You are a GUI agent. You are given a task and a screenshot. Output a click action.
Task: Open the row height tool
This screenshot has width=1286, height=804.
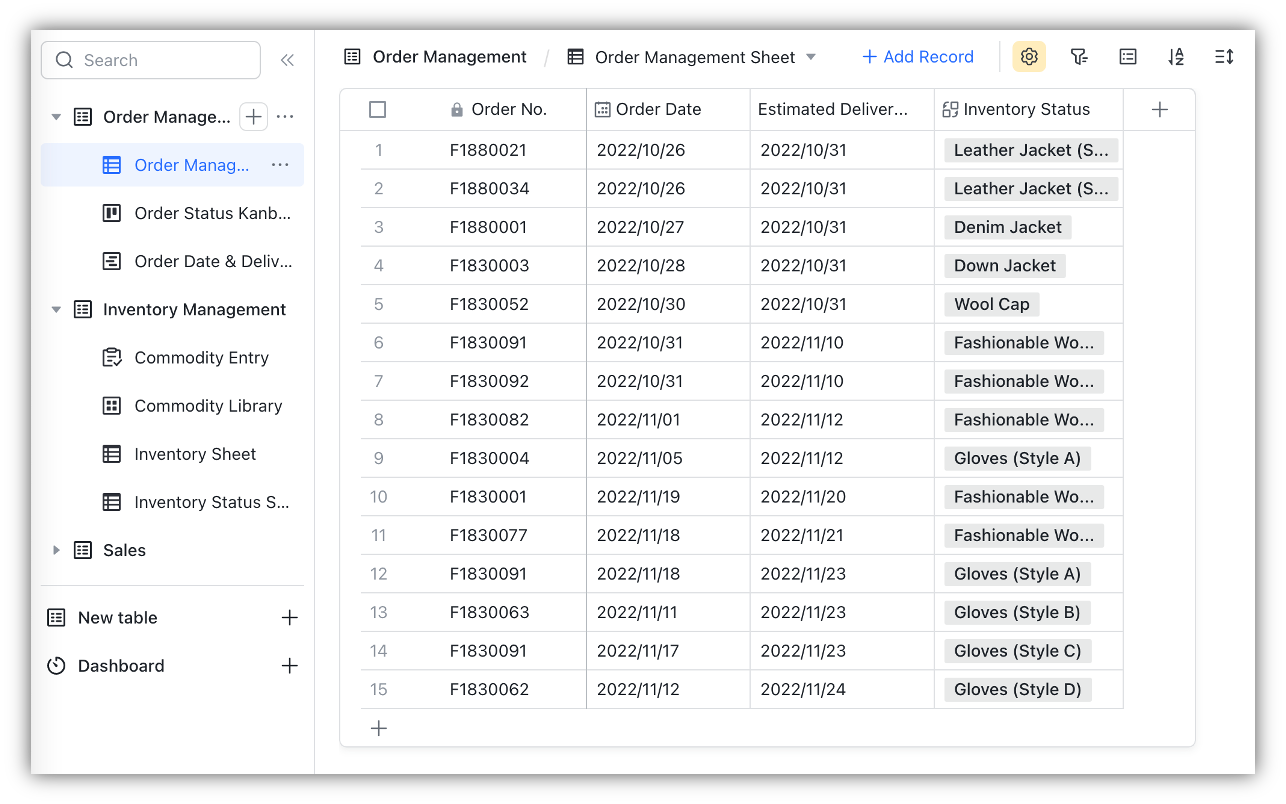click(1224, 57)
